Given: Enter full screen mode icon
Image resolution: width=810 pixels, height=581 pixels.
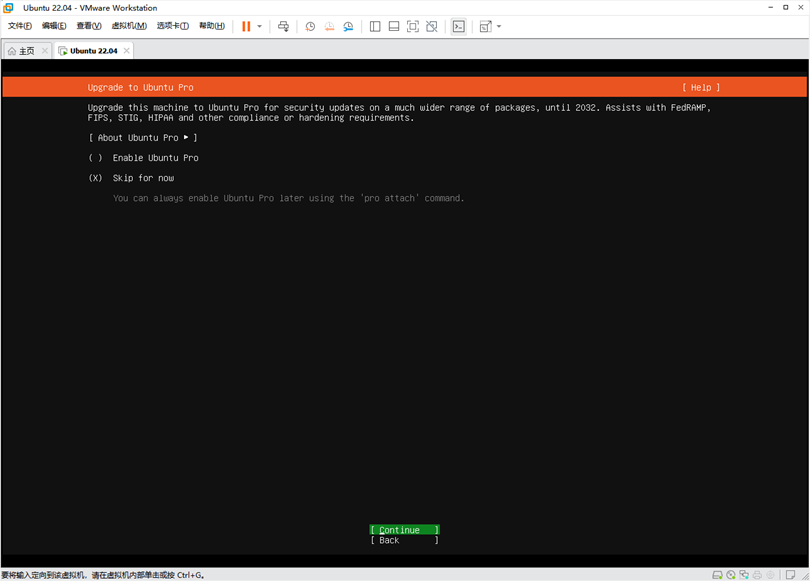Looking at the screenshot, I should [x=413, y=26].
